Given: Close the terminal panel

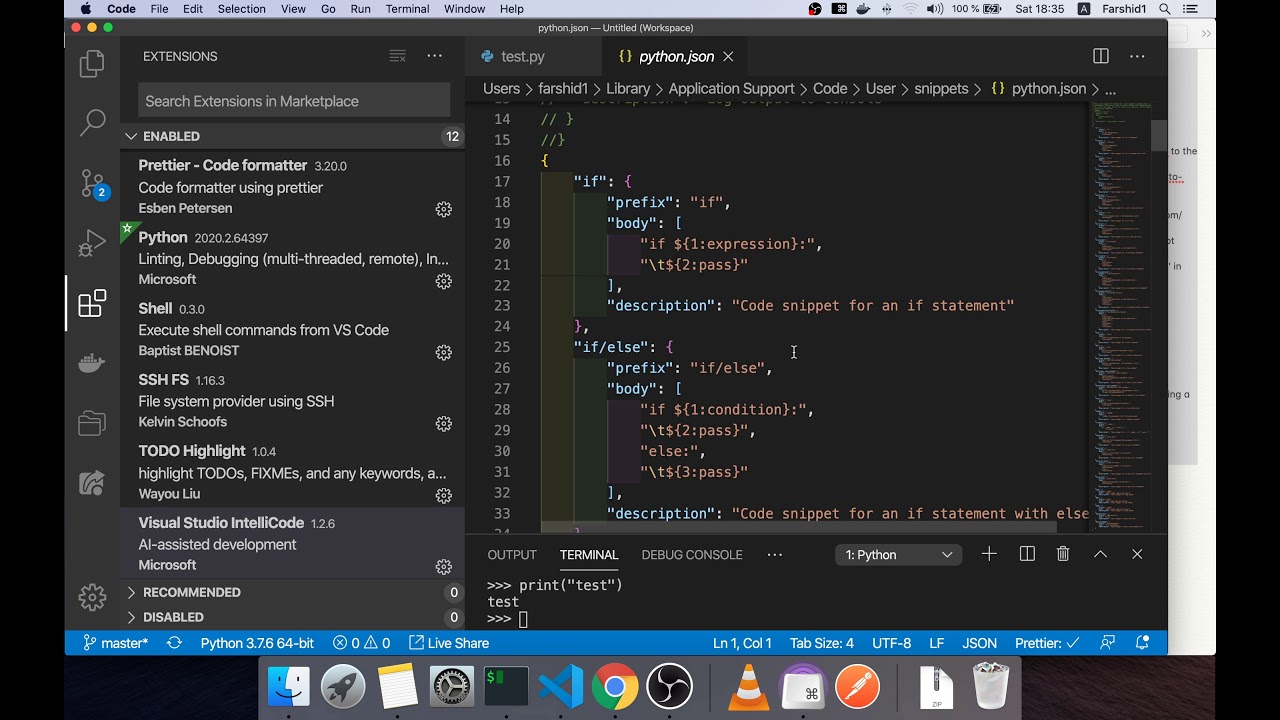Looking at the screenshot, I should click(1137, 554).
